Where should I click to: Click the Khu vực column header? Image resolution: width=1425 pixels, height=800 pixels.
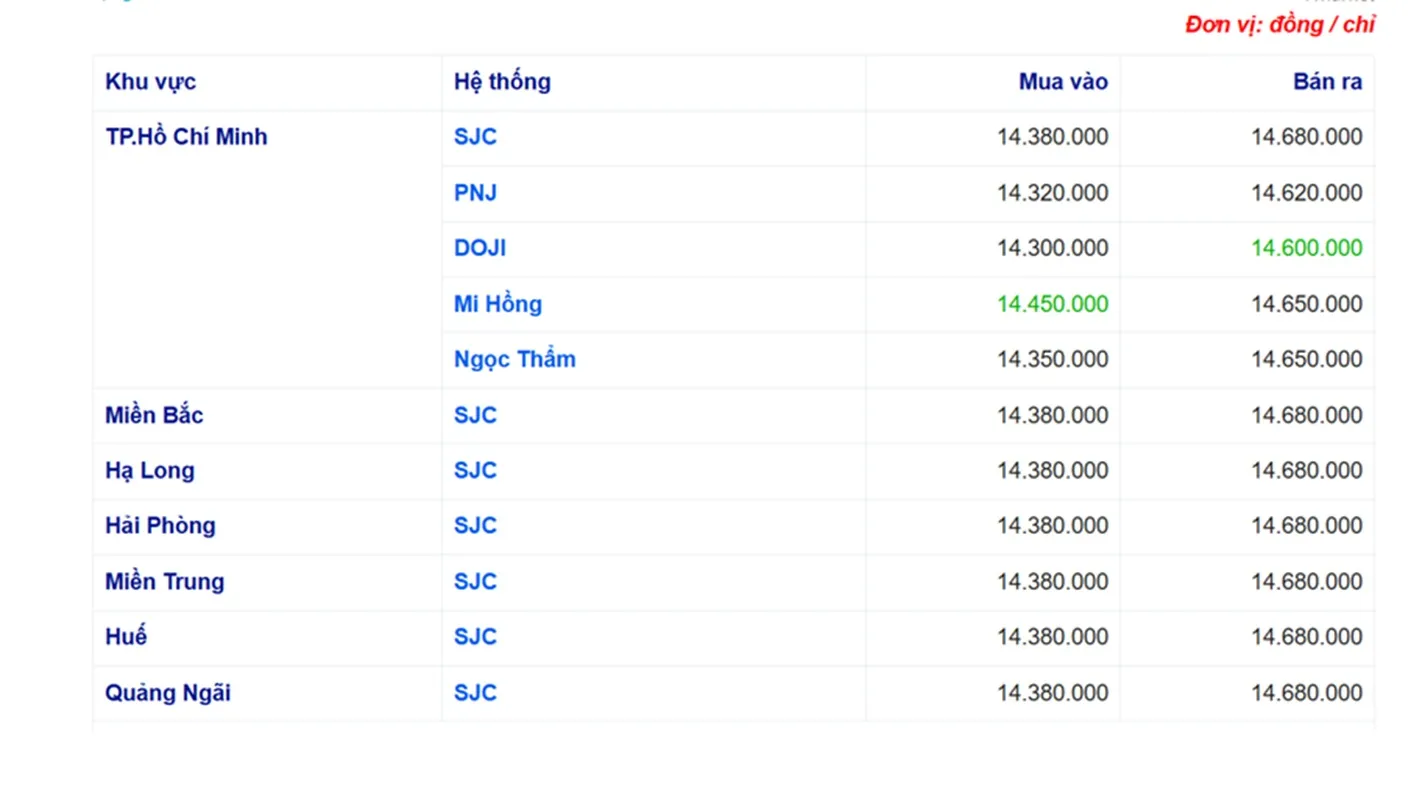(x=151, y=82)
